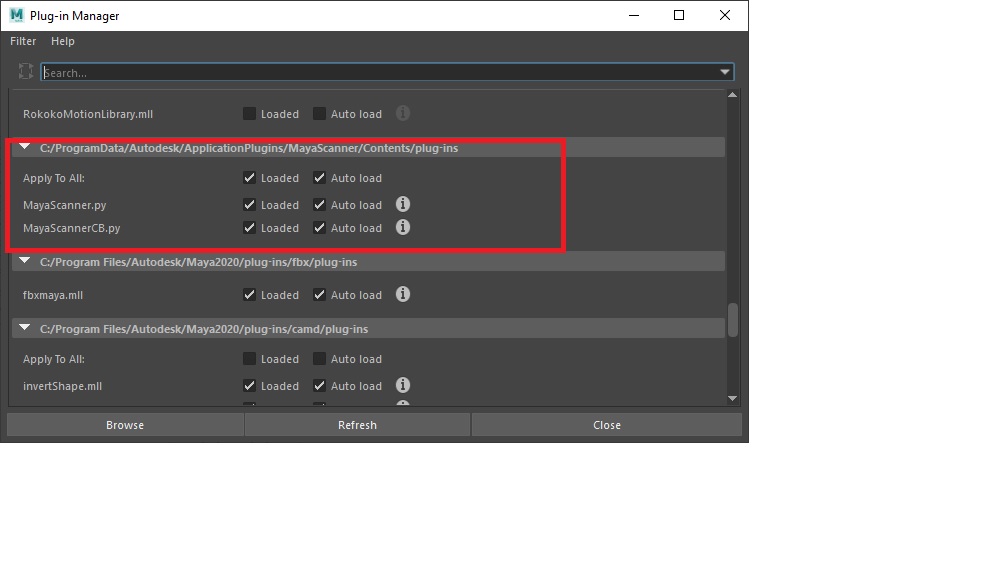Open info for MayaScannerCB.py plug-in
Viewport: 1000px width, 580px height.
pos(402,227)
